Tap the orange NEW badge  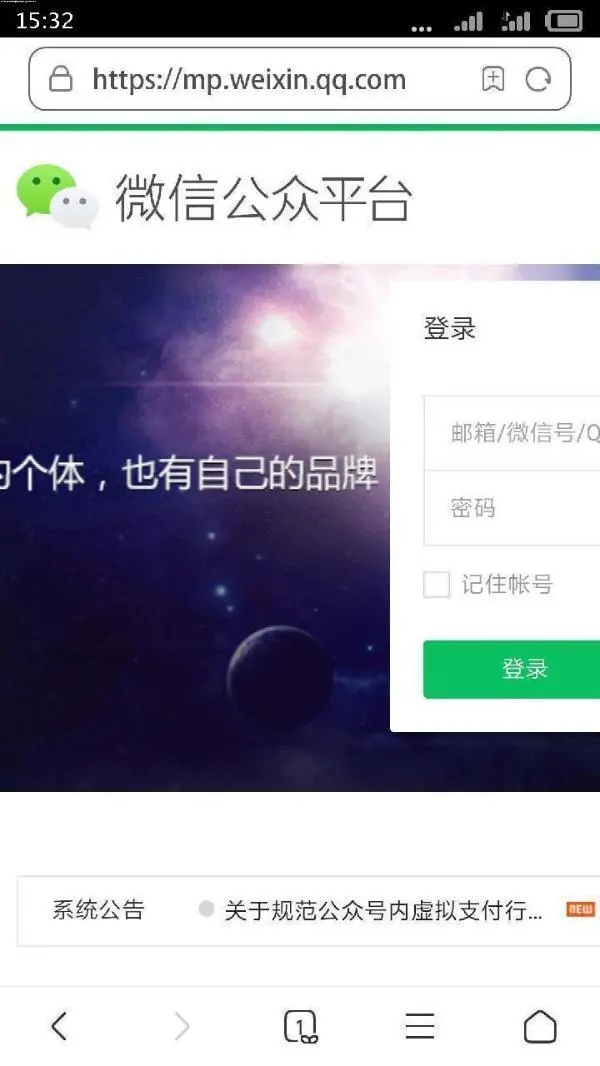[580, 909]
